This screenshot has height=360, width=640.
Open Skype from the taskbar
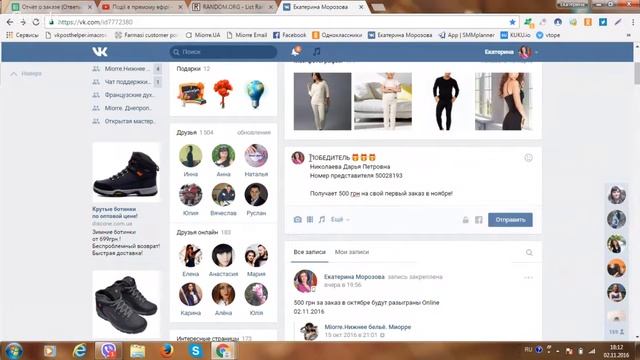(x=196, y=351)
